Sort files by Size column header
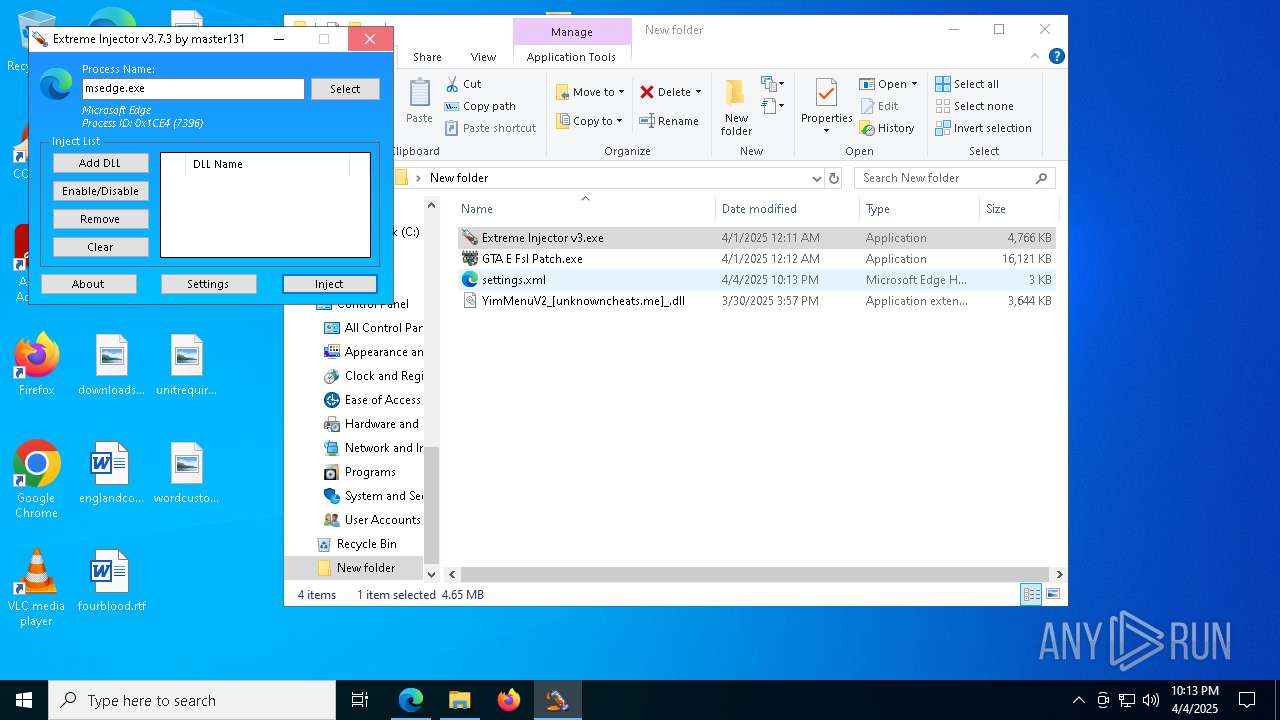This screenshot has width=1280, height=720. coord(1018,209)
